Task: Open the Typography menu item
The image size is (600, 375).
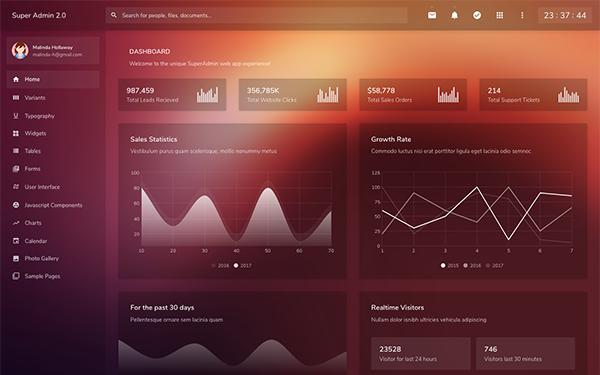Action: click(53, 116)
